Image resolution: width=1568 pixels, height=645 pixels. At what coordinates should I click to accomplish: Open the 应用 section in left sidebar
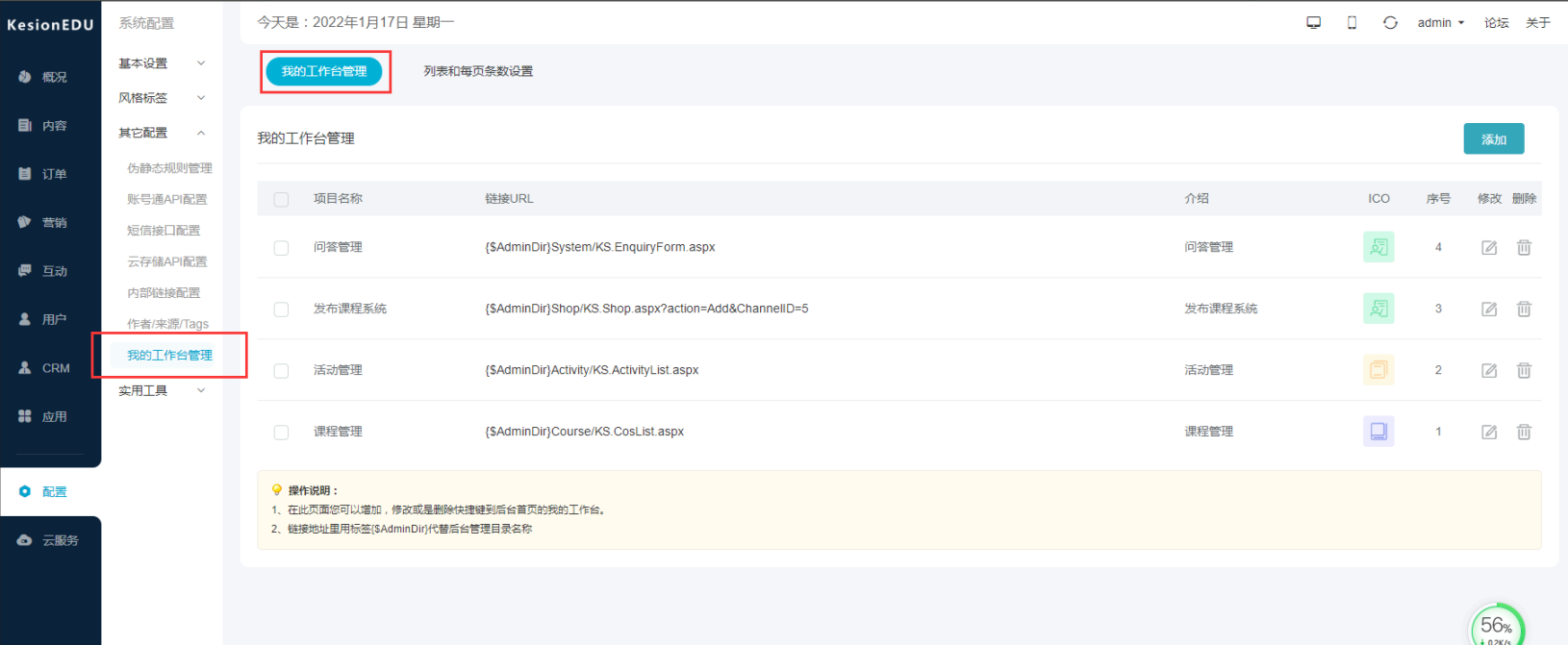pyautogui.click(x=44, y=416)
